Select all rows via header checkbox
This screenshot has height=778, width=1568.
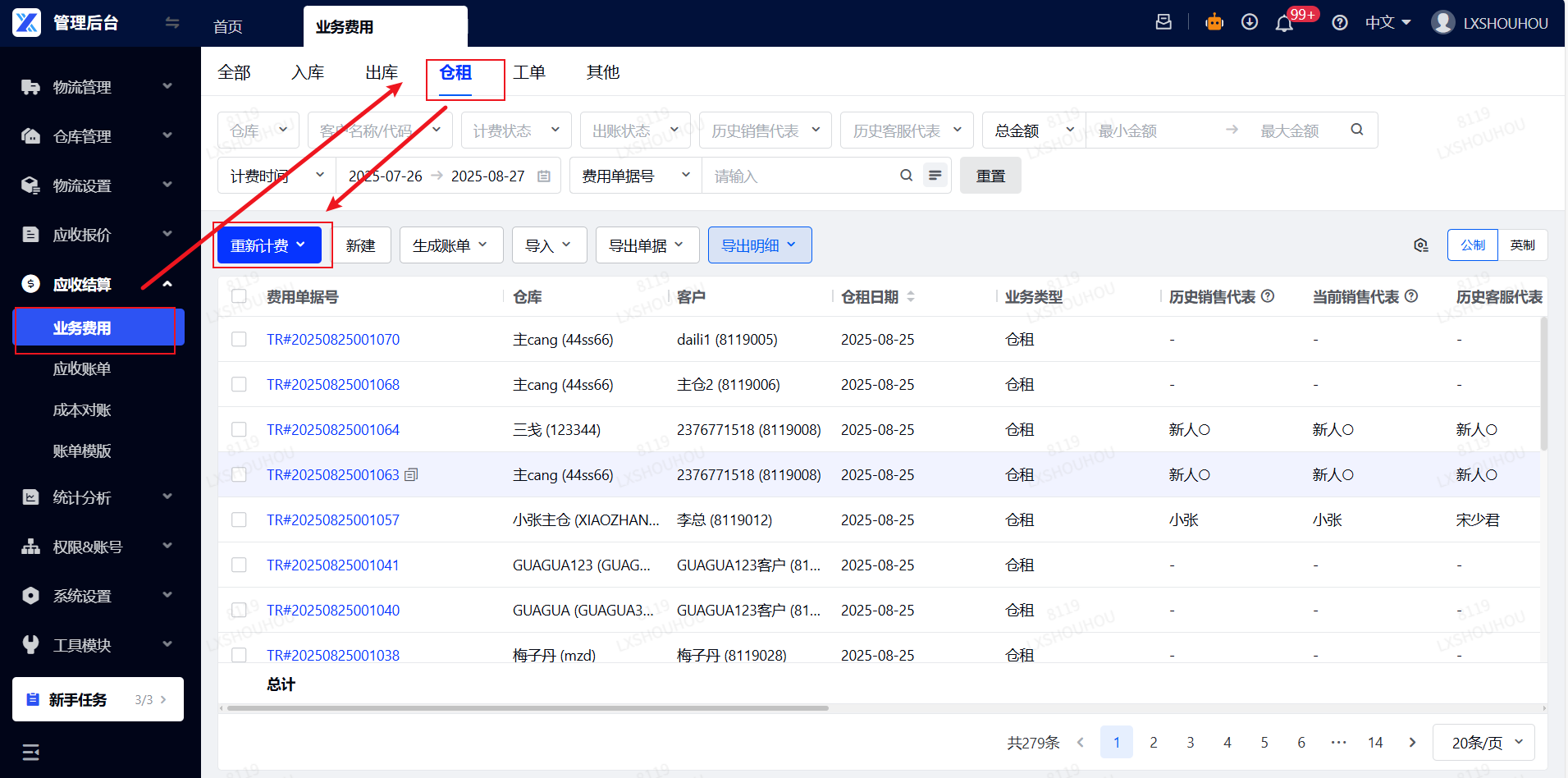click(239, 296)
